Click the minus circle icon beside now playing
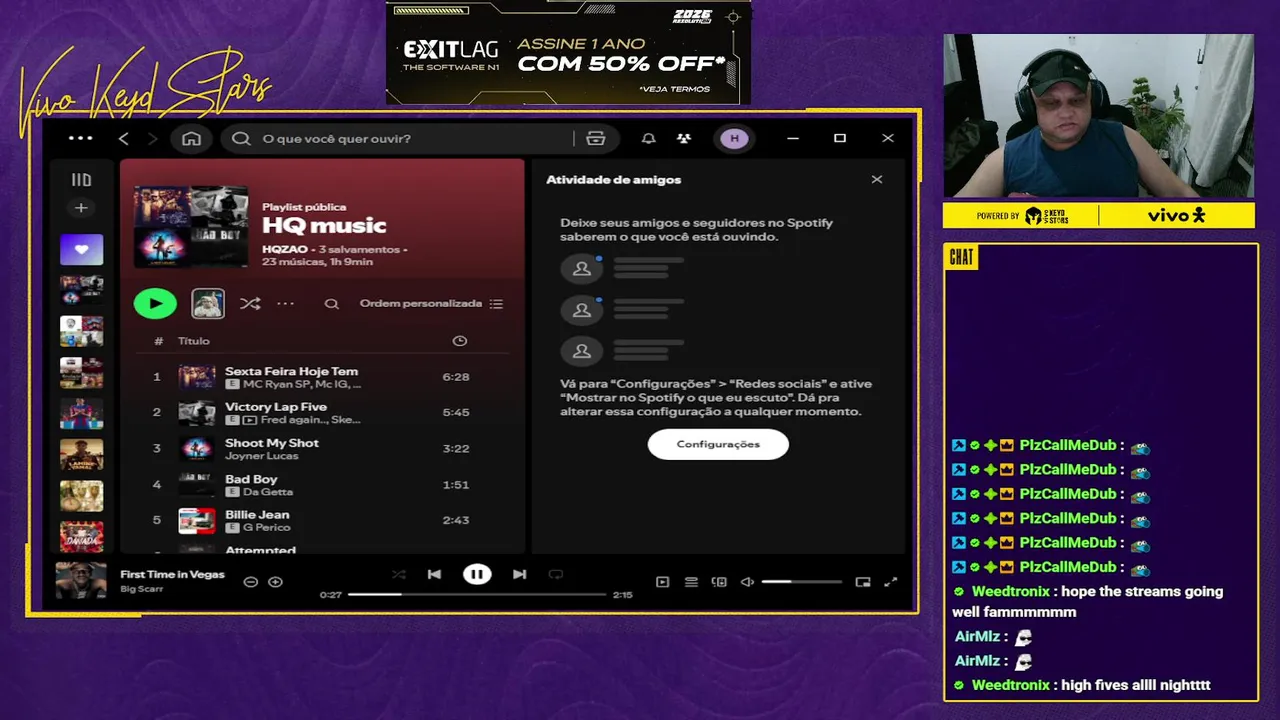 (251, 582)
